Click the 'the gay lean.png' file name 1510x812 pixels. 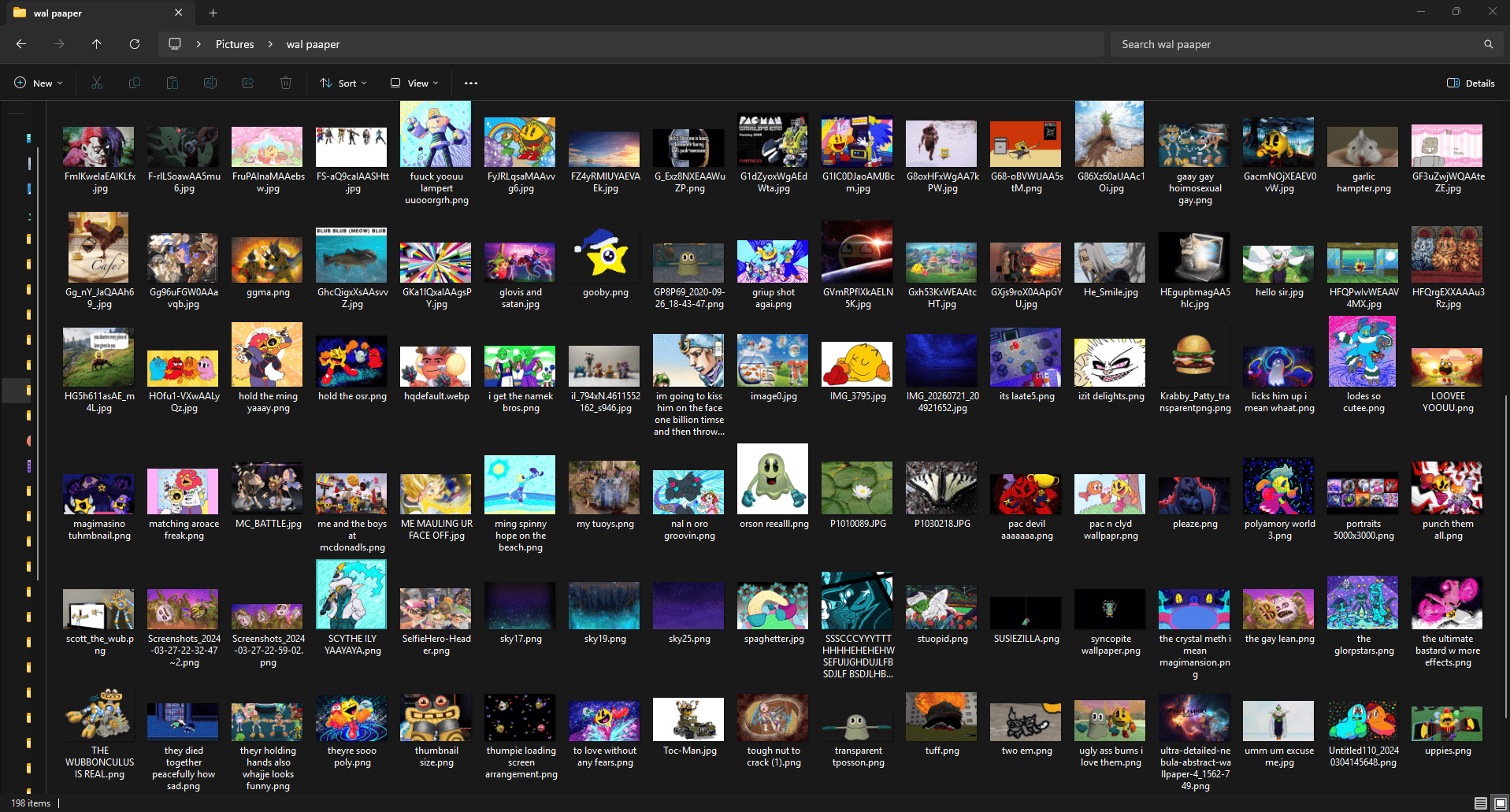click(1279, 639)
